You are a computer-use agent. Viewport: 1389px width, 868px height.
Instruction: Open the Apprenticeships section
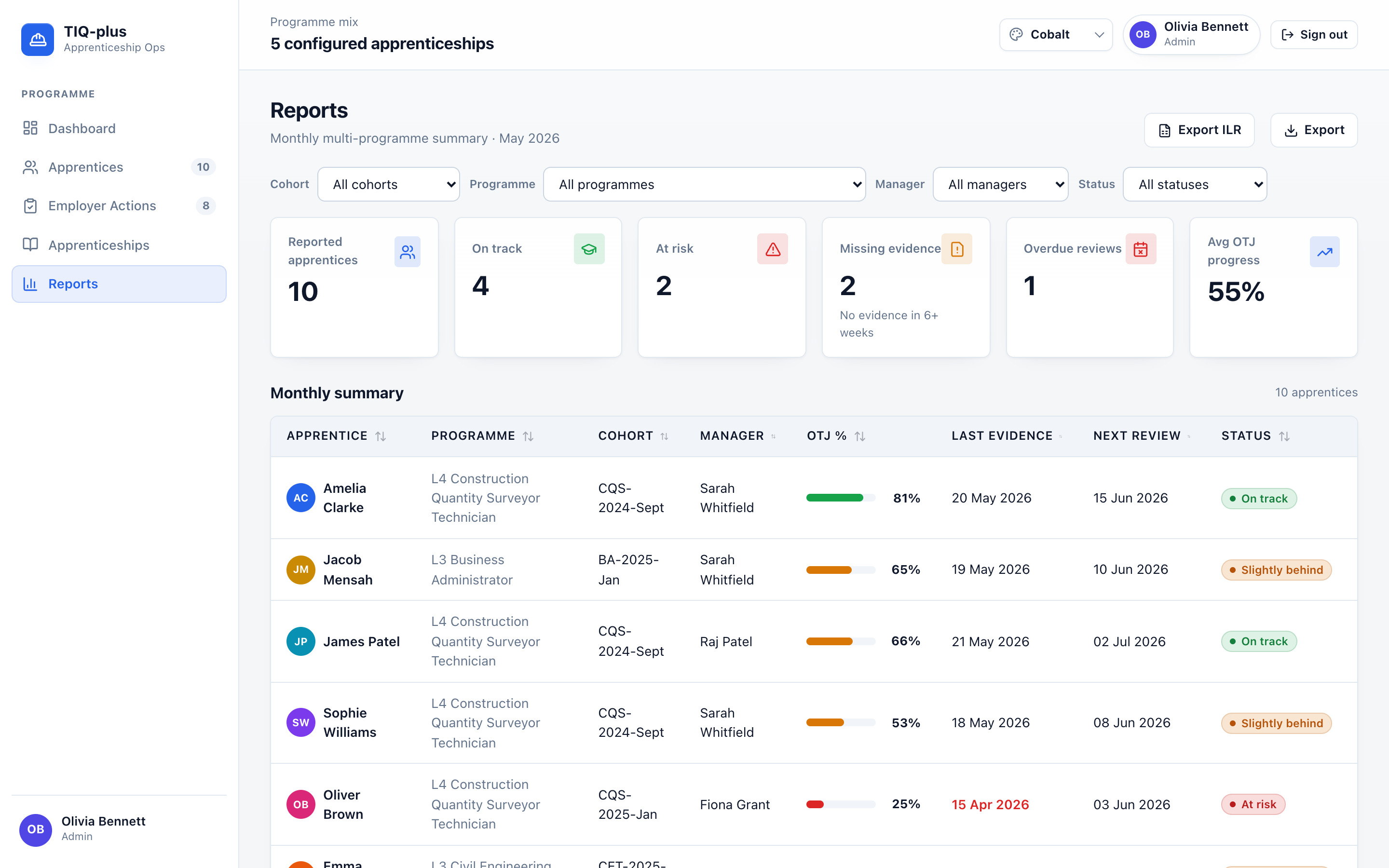119,244
